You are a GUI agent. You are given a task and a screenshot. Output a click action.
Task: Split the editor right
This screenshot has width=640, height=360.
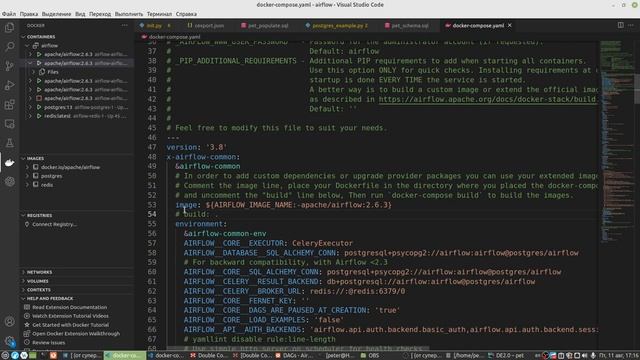click(x=620, y=25)
